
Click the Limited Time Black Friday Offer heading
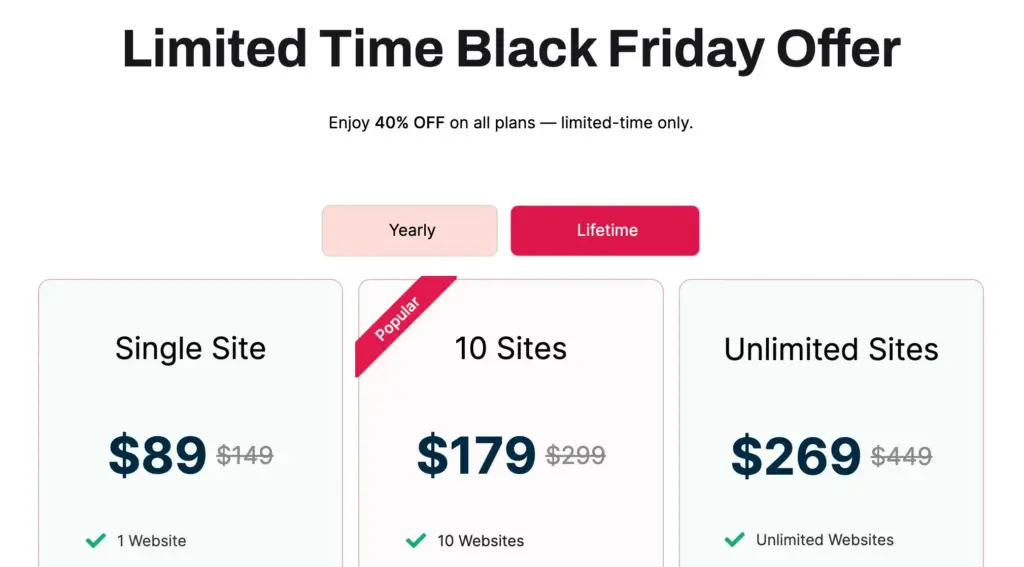511,49
